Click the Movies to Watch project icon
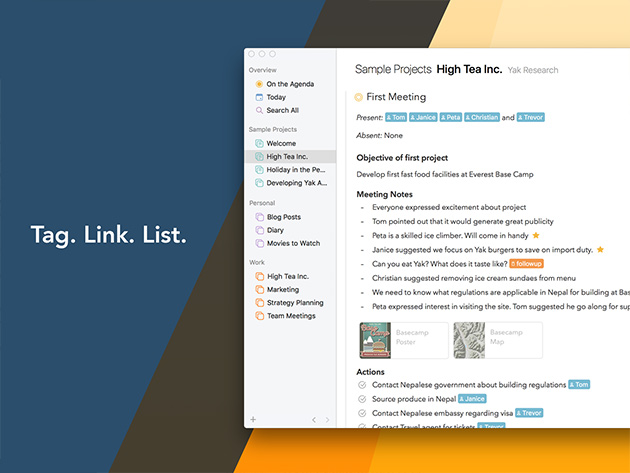The height and width of the screenshot is (473, 630). tap(260, 243)
